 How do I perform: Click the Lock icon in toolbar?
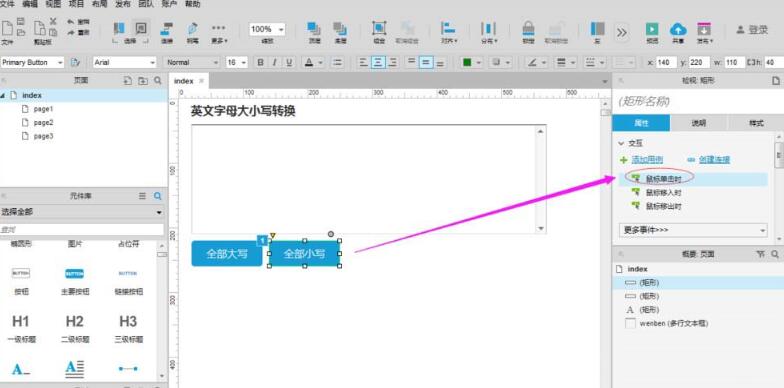tap(528, 28)
